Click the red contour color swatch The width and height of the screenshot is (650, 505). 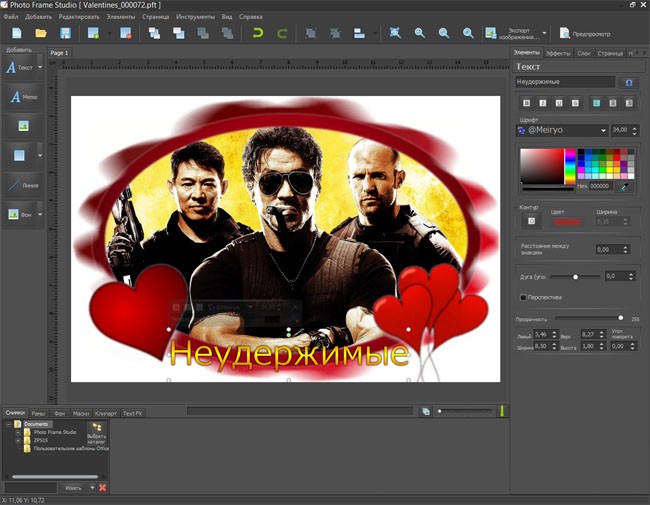click(568, 222)
